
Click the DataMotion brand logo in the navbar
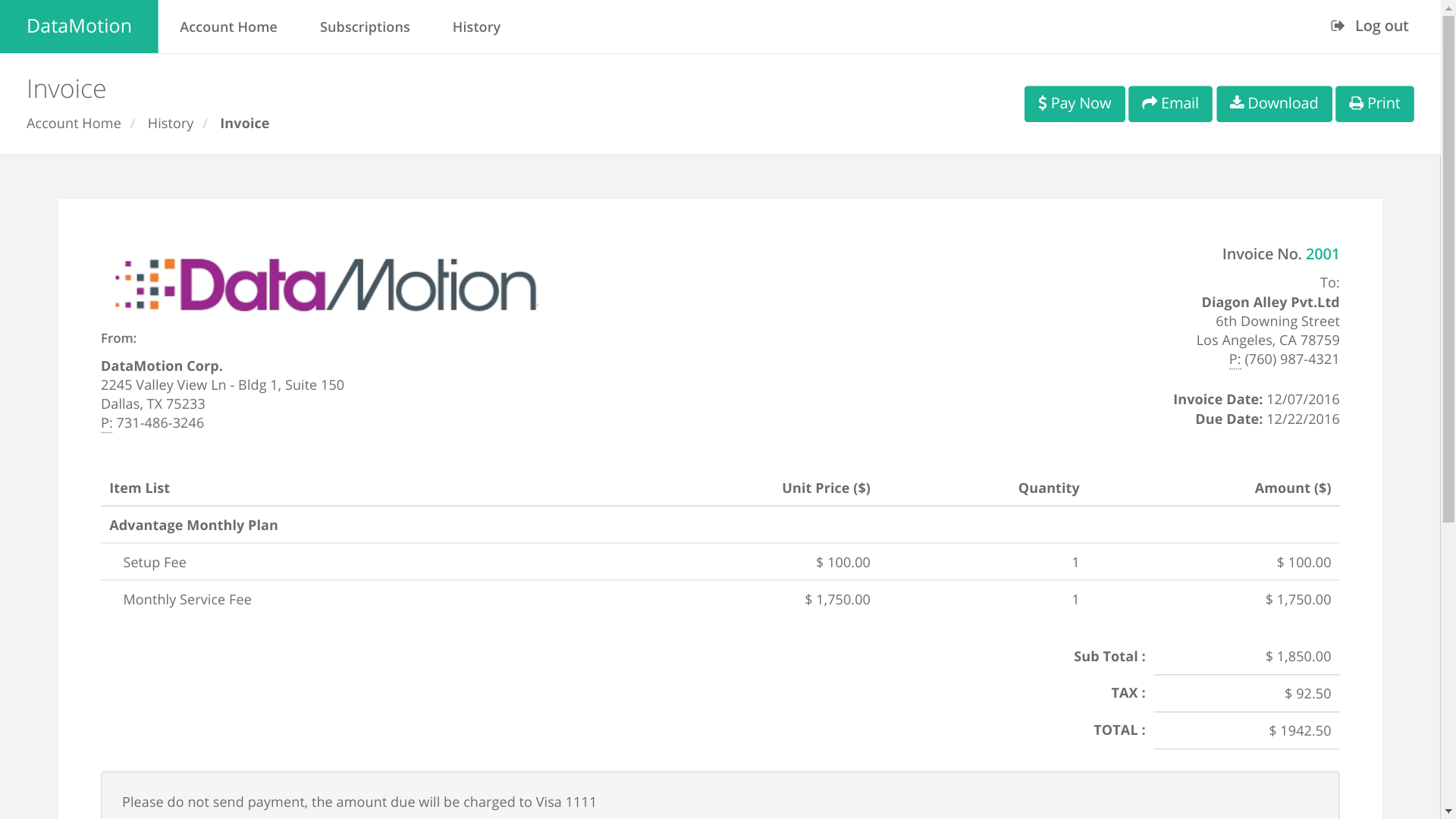click(x=79, y=27)
